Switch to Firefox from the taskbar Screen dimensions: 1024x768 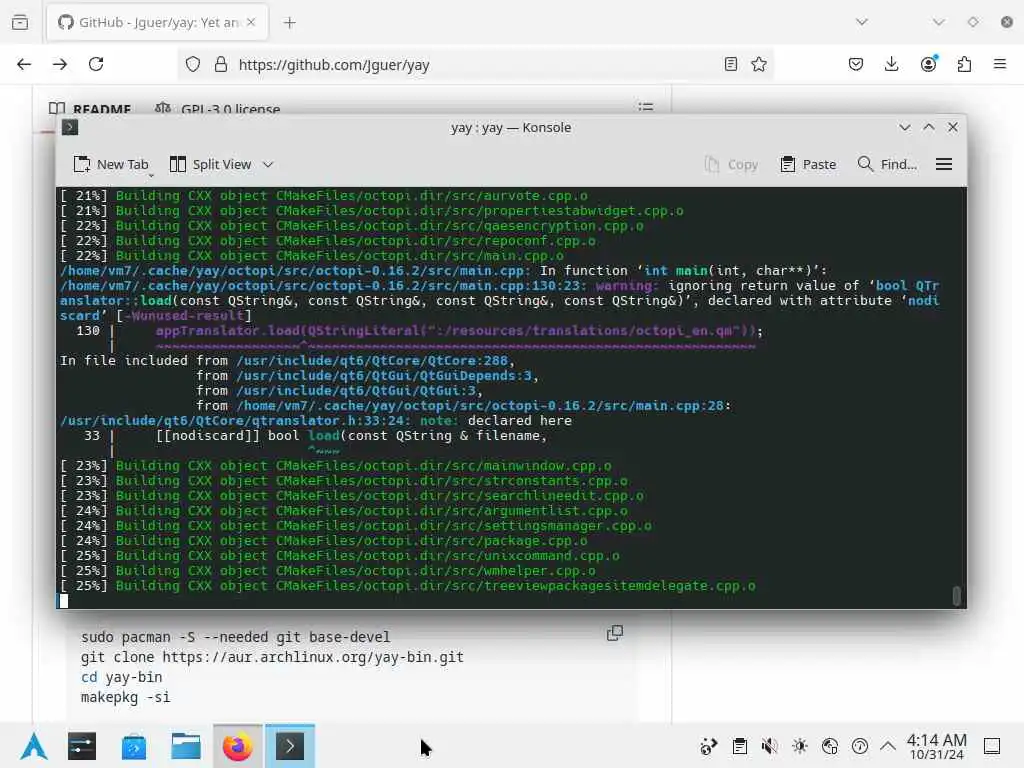click(238, 746)
